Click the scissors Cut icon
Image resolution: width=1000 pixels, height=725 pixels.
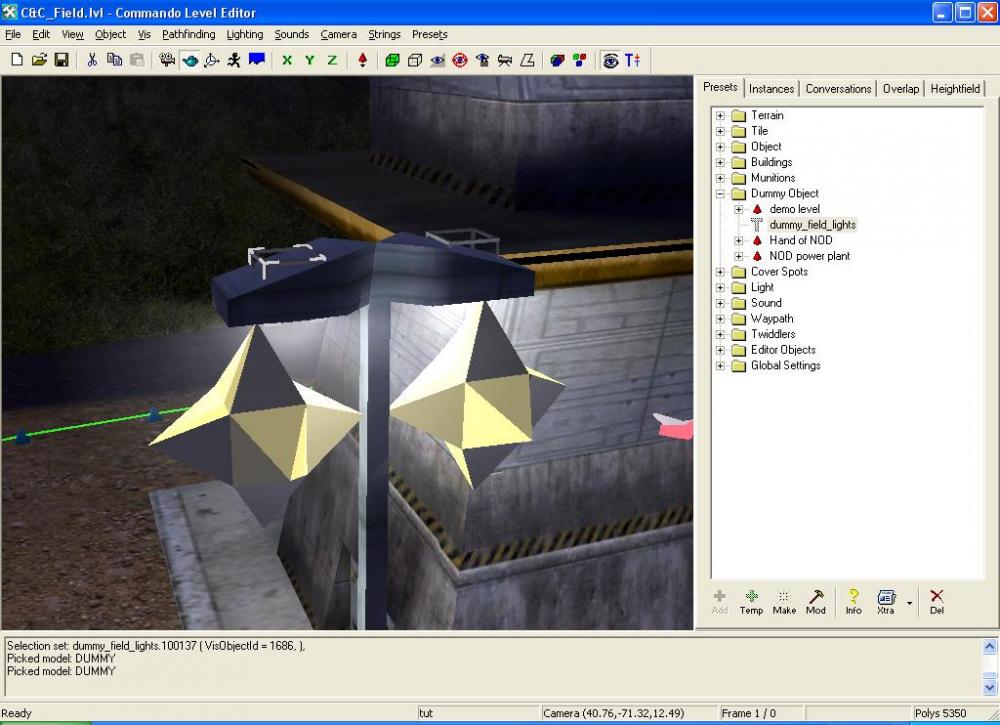(x=92, y=60)
